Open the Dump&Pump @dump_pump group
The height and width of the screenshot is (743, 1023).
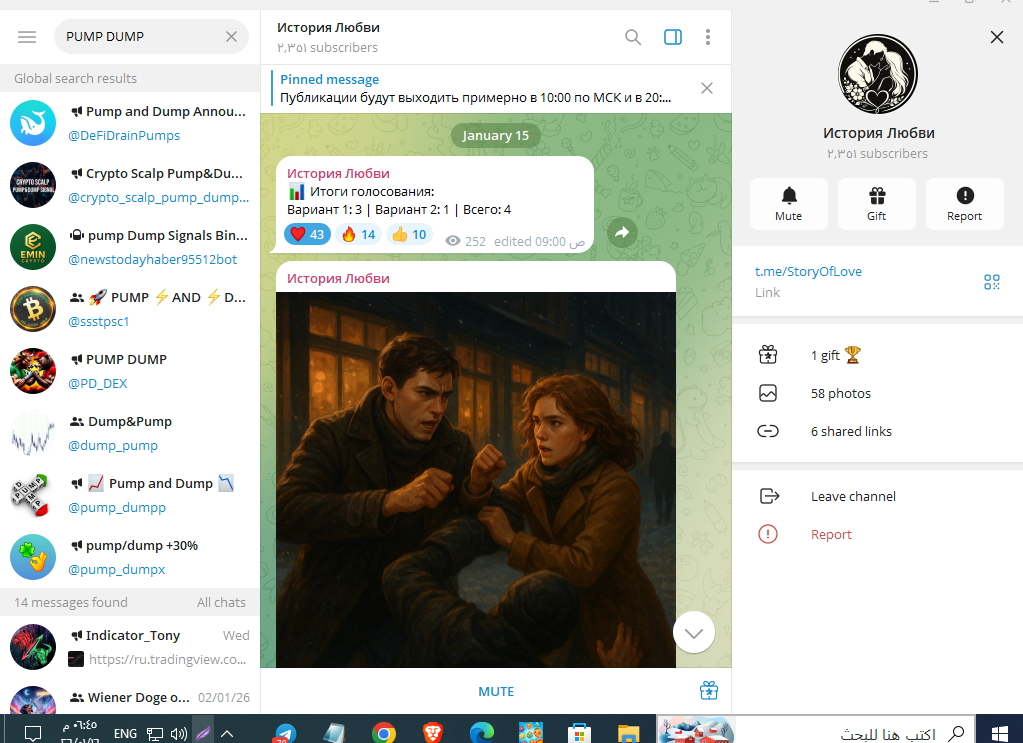click(x=130, y=433)
